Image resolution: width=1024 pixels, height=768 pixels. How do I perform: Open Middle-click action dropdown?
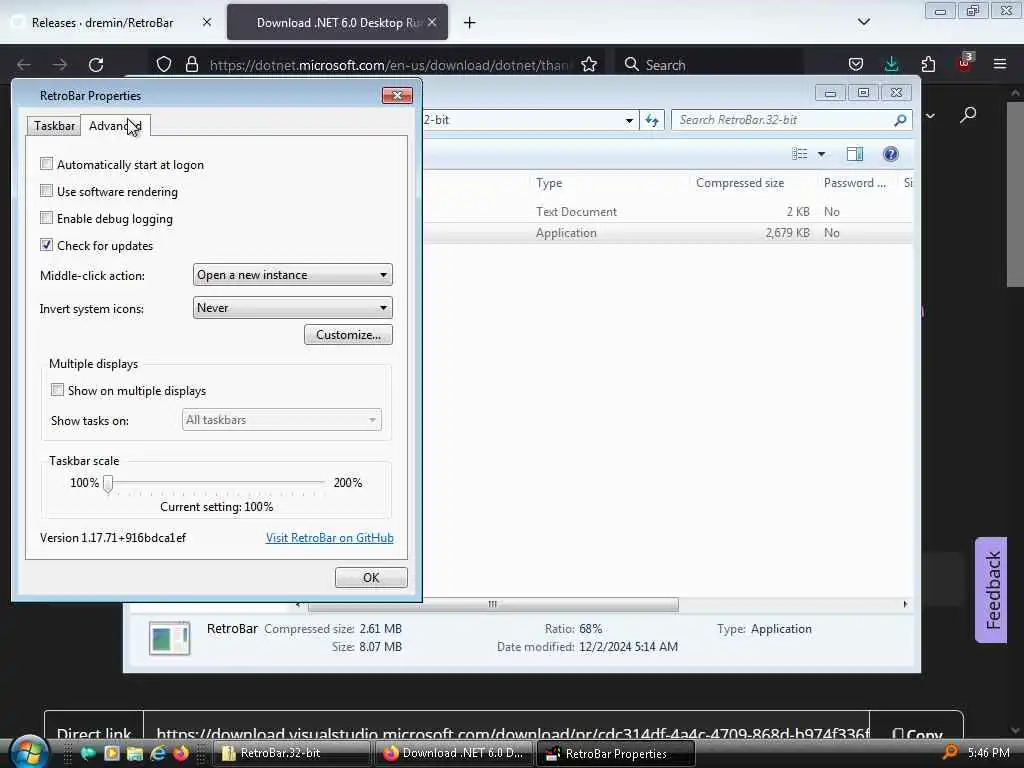point(293,275)
